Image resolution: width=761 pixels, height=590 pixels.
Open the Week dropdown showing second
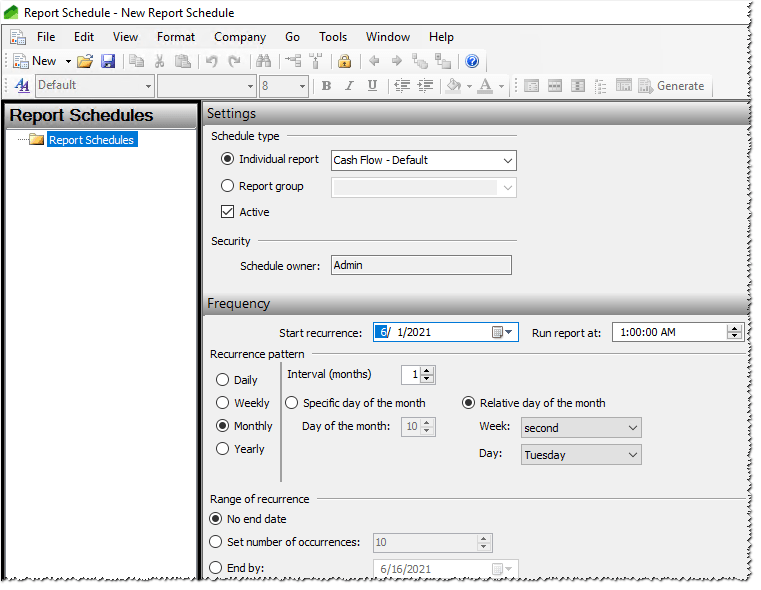[632, 428]
